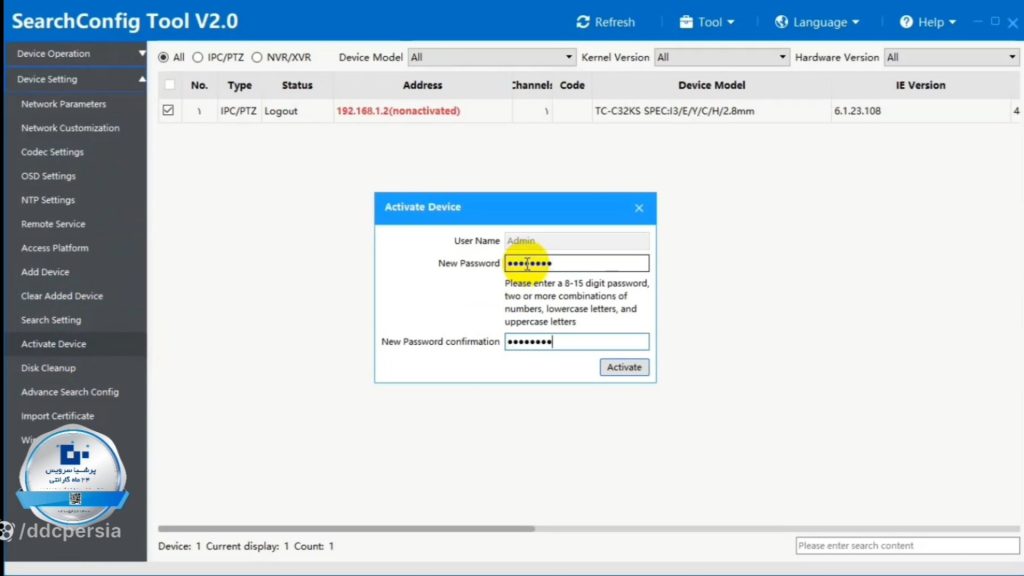This screenshot has width=1024, height=576.
Task: Click the Code column header
Action: 572,86
